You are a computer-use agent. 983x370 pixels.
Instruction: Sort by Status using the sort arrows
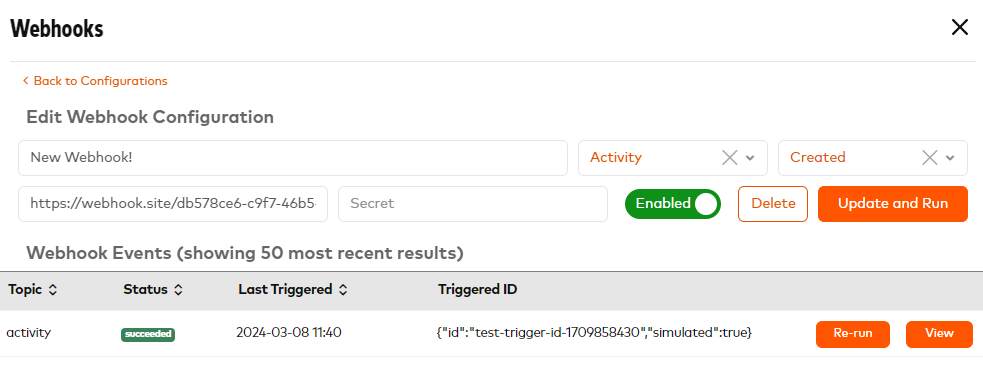click(178, 290)
